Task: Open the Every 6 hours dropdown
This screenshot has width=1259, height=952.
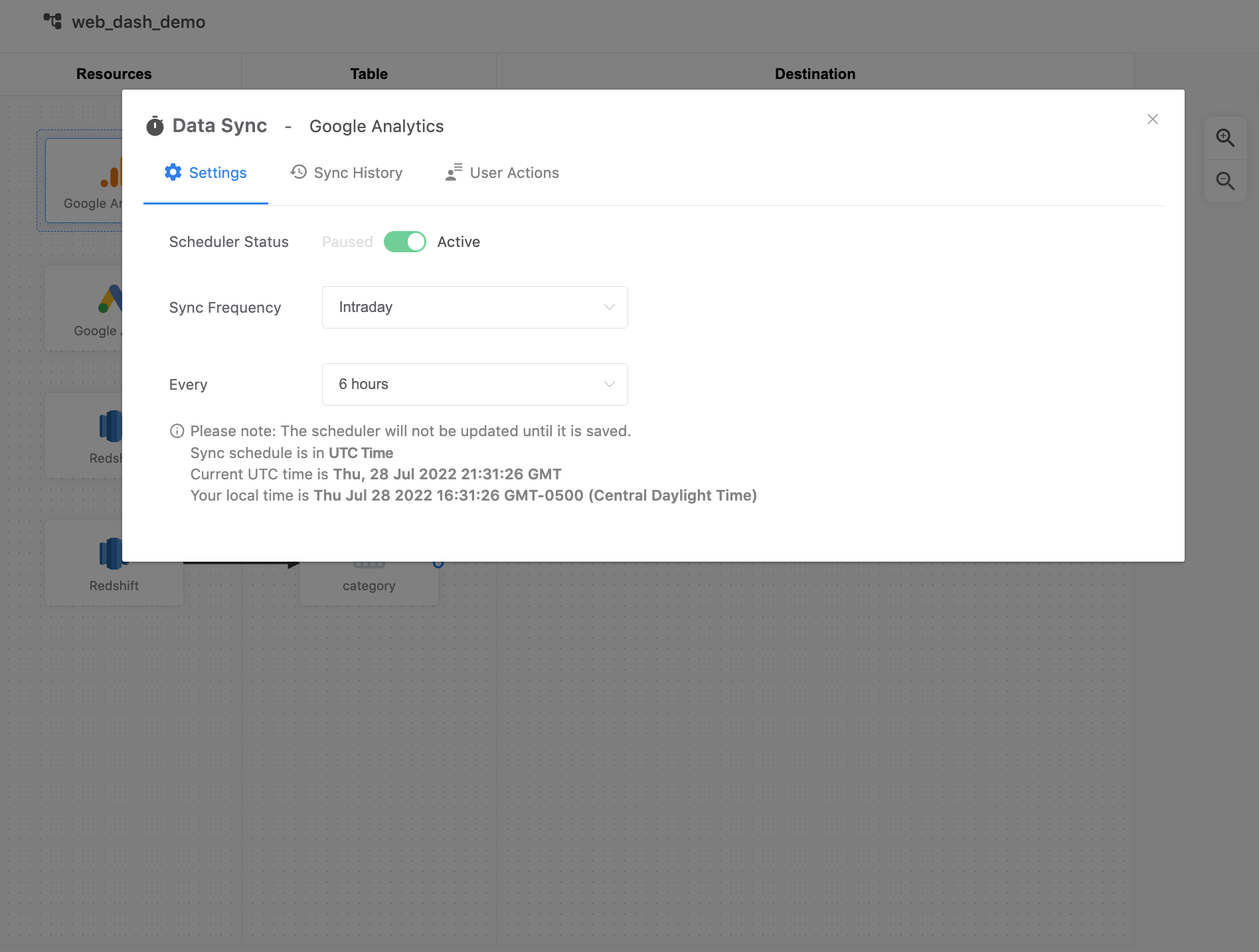Action: 475,384
